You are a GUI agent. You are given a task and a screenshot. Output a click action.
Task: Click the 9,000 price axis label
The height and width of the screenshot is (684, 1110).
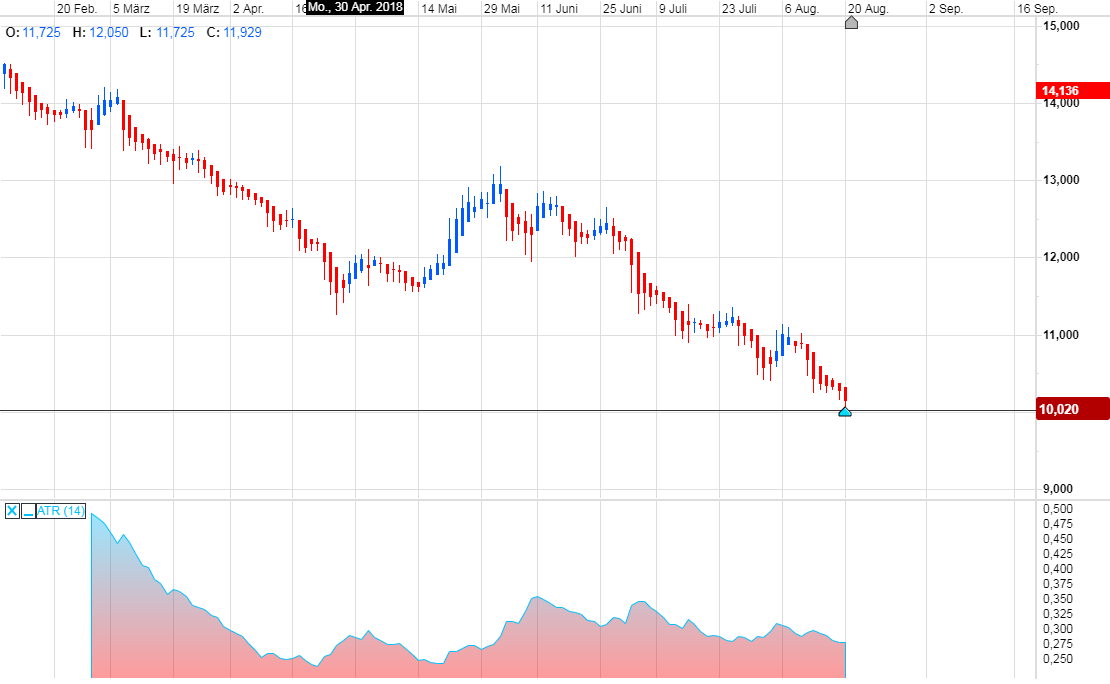(x=1058, y=489)
